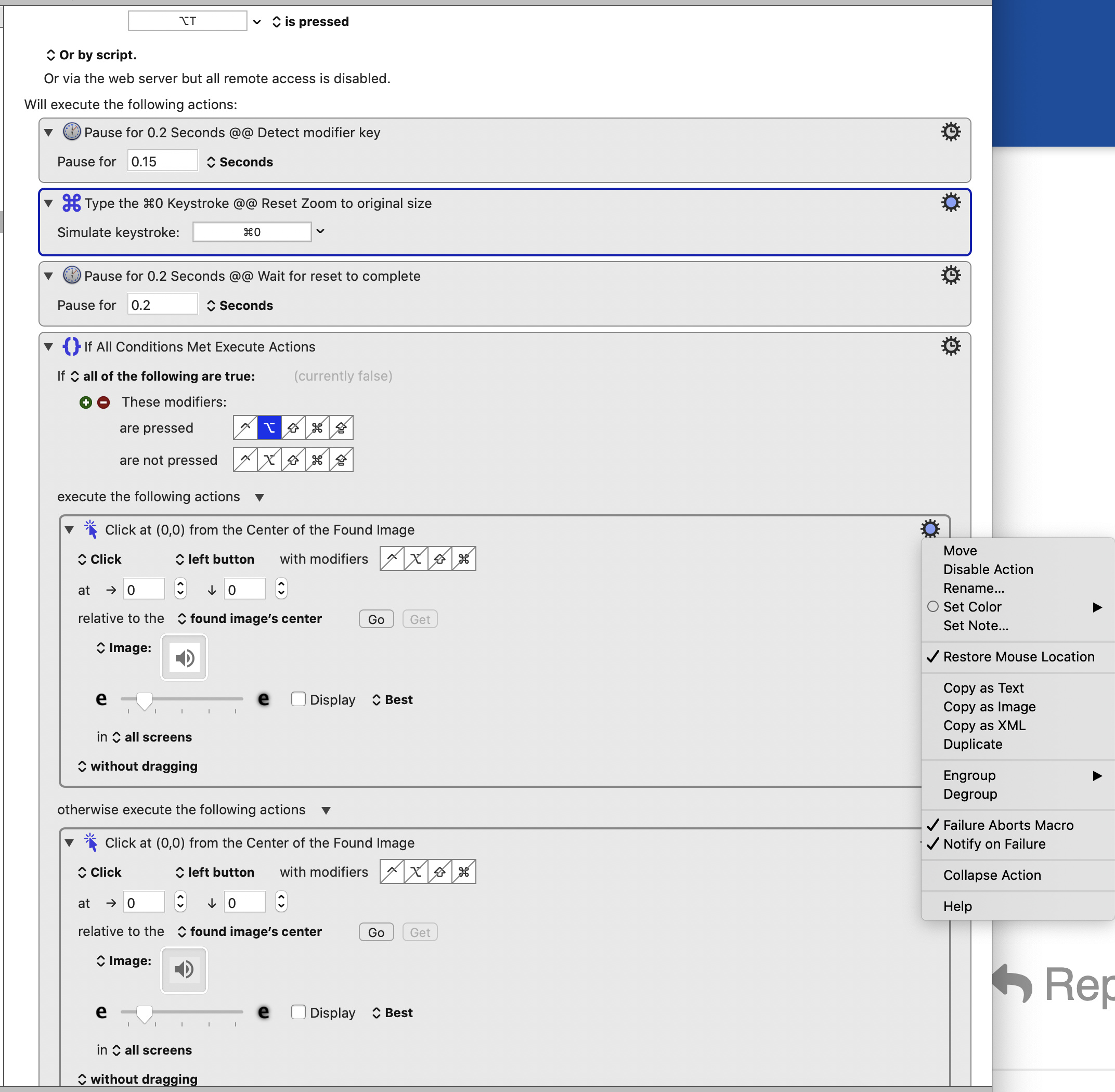The width and height of the screenshot is (1115, 1092).
Task: Open 'otherwise execute the following actions' triangle menu
Action: (326, 810)
